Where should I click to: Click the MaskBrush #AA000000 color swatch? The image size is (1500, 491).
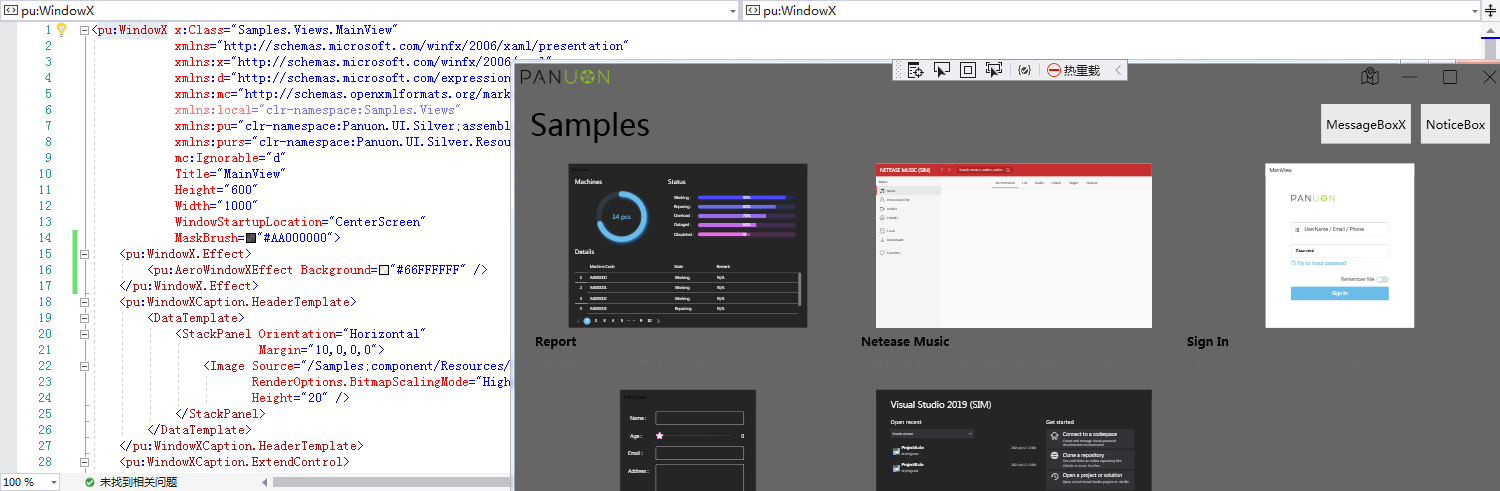(251, 238)
